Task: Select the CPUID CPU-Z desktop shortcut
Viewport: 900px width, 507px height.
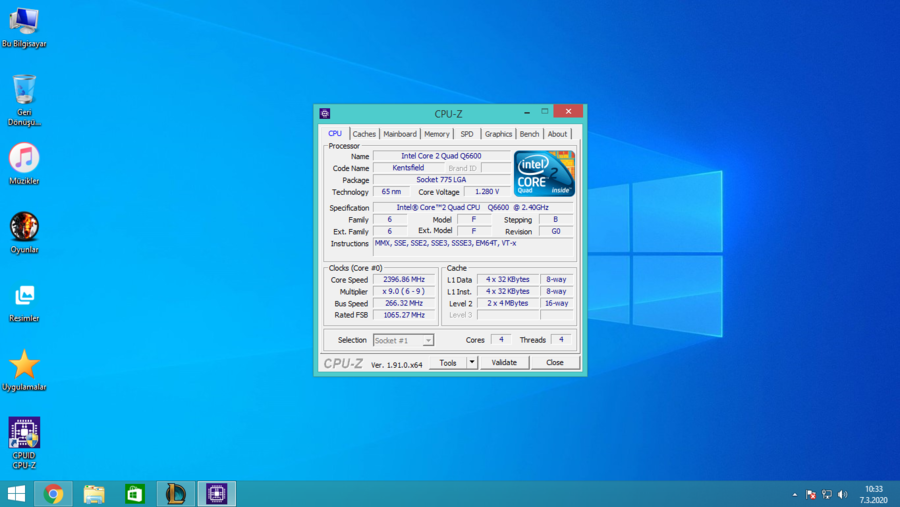Action: click(x=24, y=443)
